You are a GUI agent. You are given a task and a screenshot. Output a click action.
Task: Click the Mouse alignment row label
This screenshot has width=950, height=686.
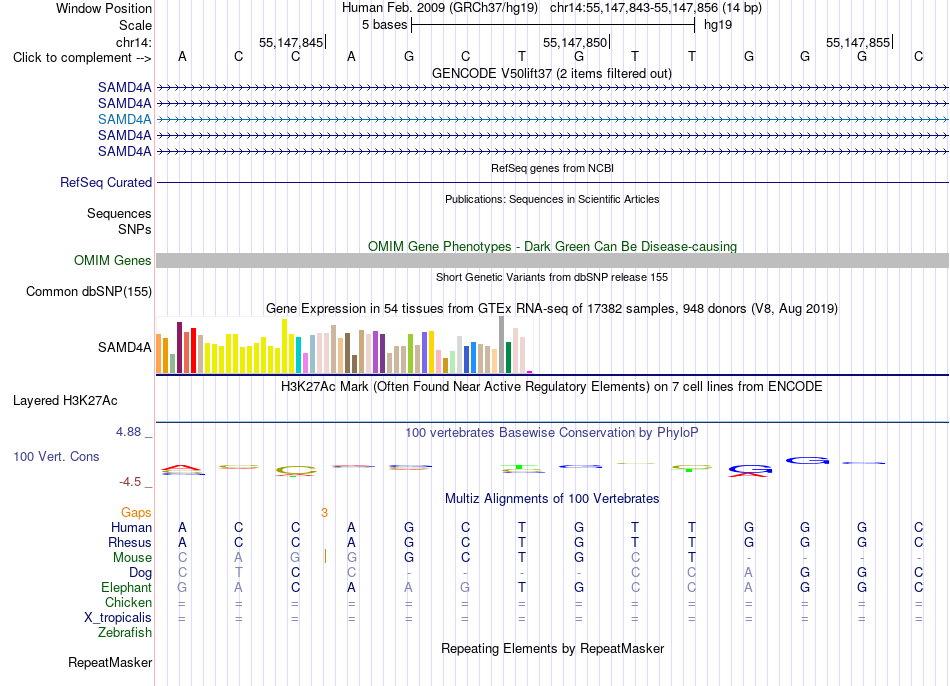pyautogui.click(x=132, y=558)
